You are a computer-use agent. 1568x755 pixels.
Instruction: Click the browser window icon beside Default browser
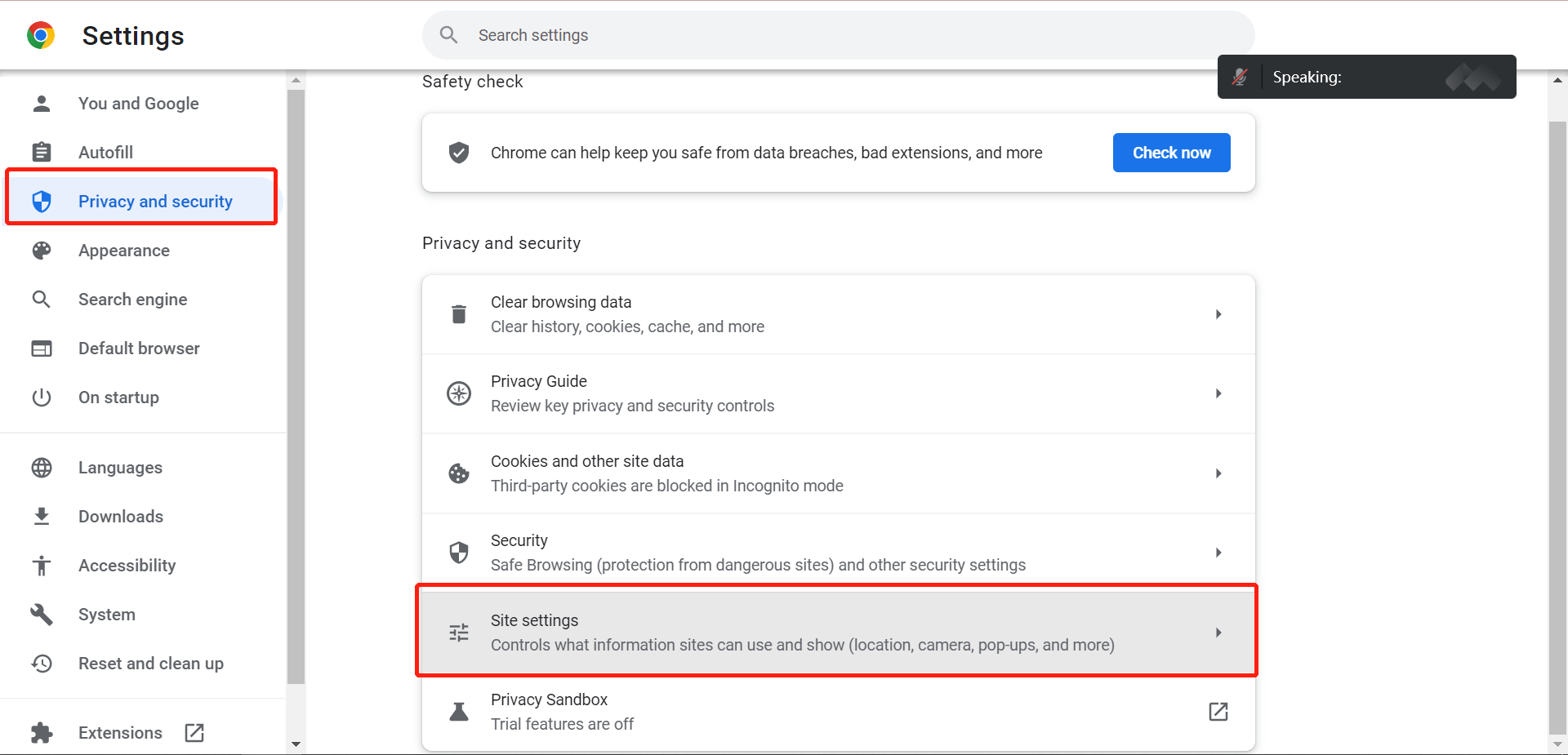click(42, 349)
